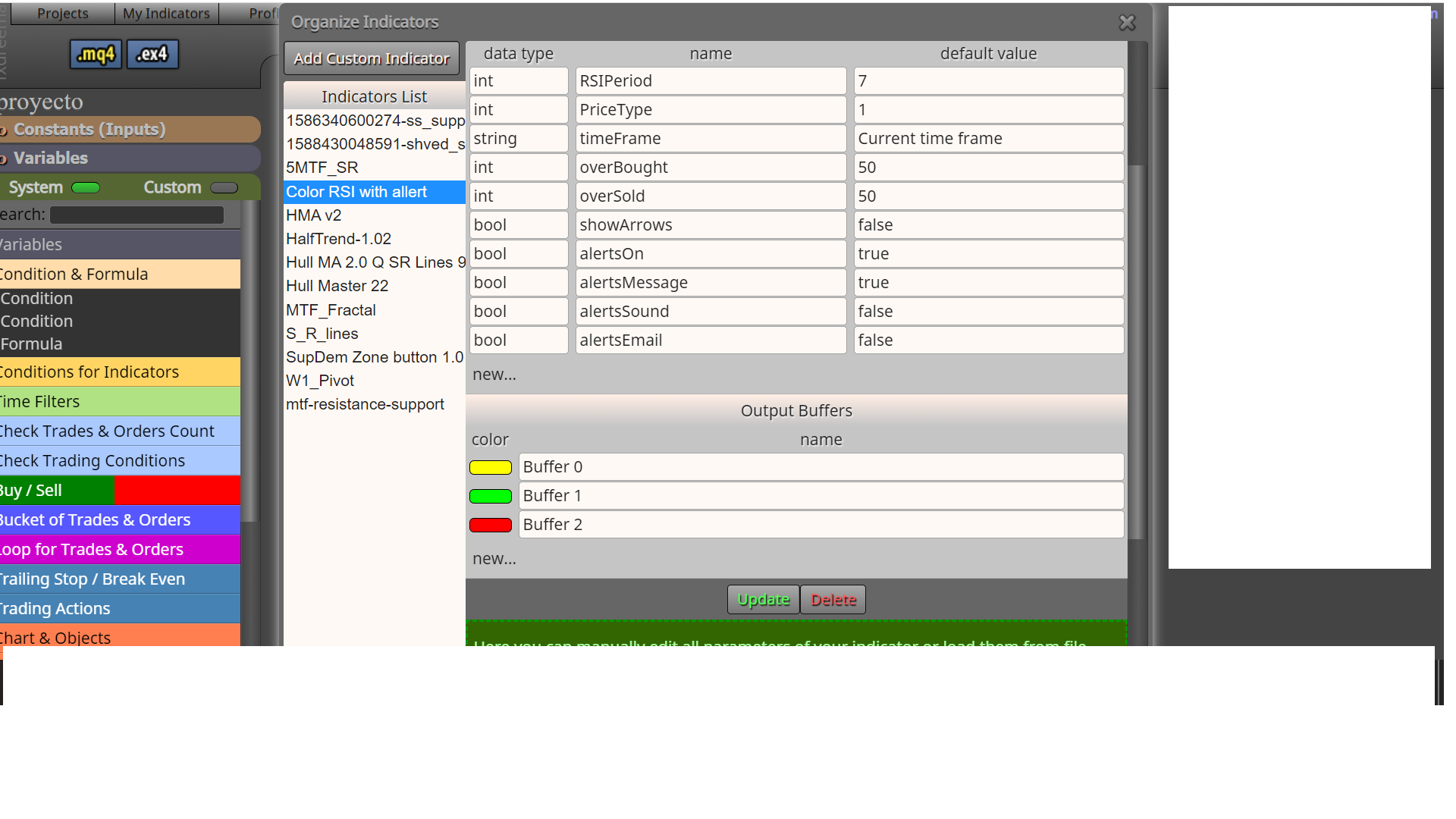Click Buffer 2 name field
Viewport: 1456px width, 819px height.
821,525
